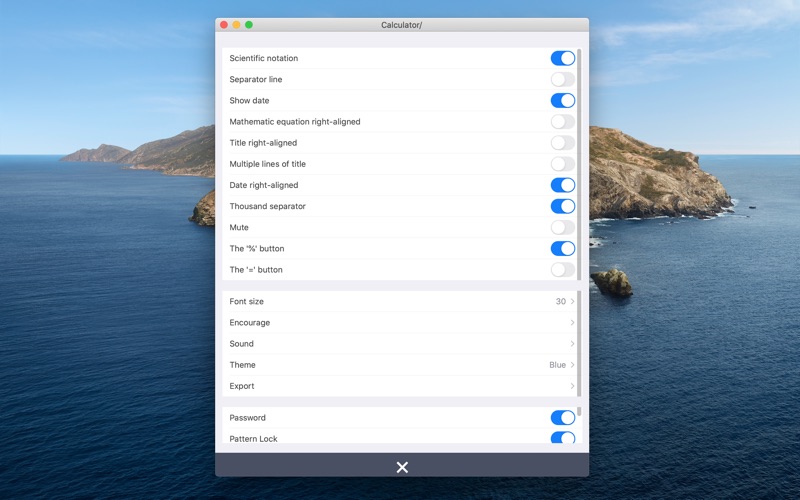Disable the Date right-aligned switch
This screenshot has width=800, height=500.
pyautogui.click(x=563, y=185)
